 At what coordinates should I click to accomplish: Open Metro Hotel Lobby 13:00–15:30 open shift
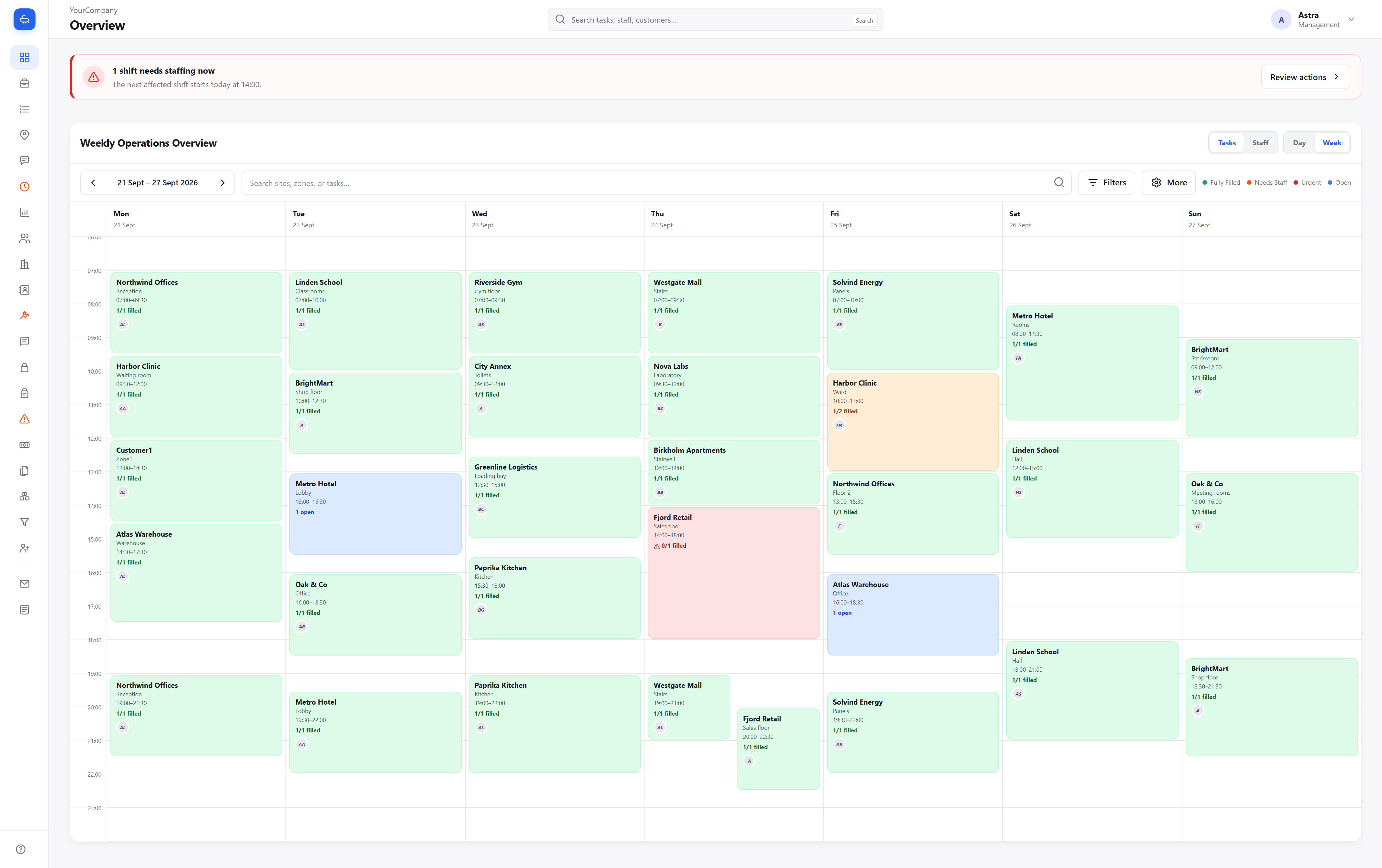[375, 514]
